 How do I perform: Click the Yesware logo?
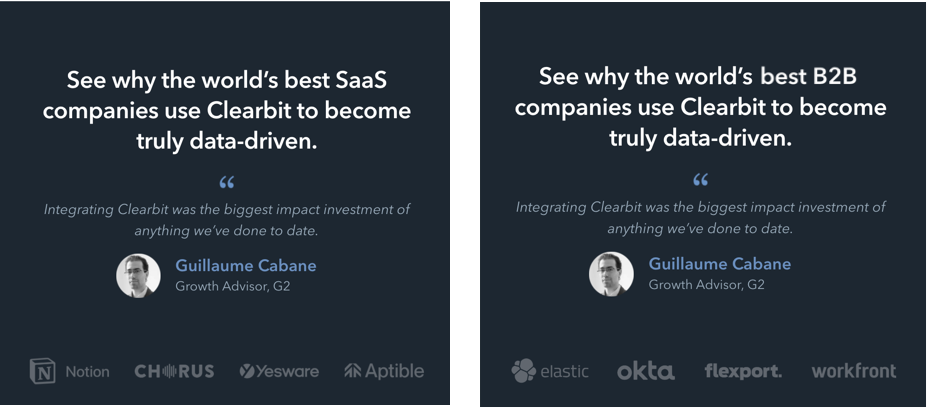279,371
